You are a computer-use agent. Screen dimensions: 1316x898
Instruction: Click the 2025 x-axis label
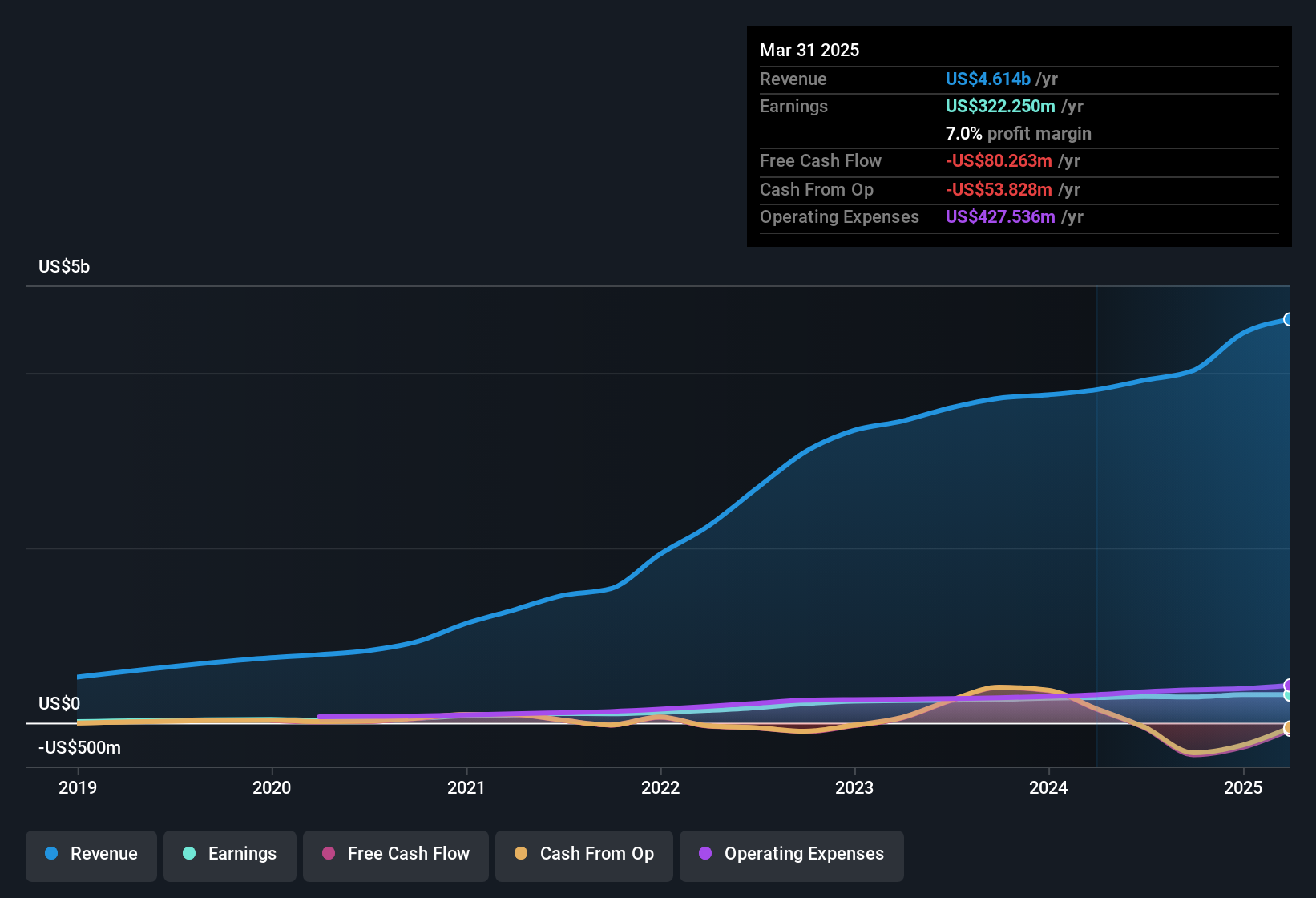pyautogui.click(x=1243, y=787)
